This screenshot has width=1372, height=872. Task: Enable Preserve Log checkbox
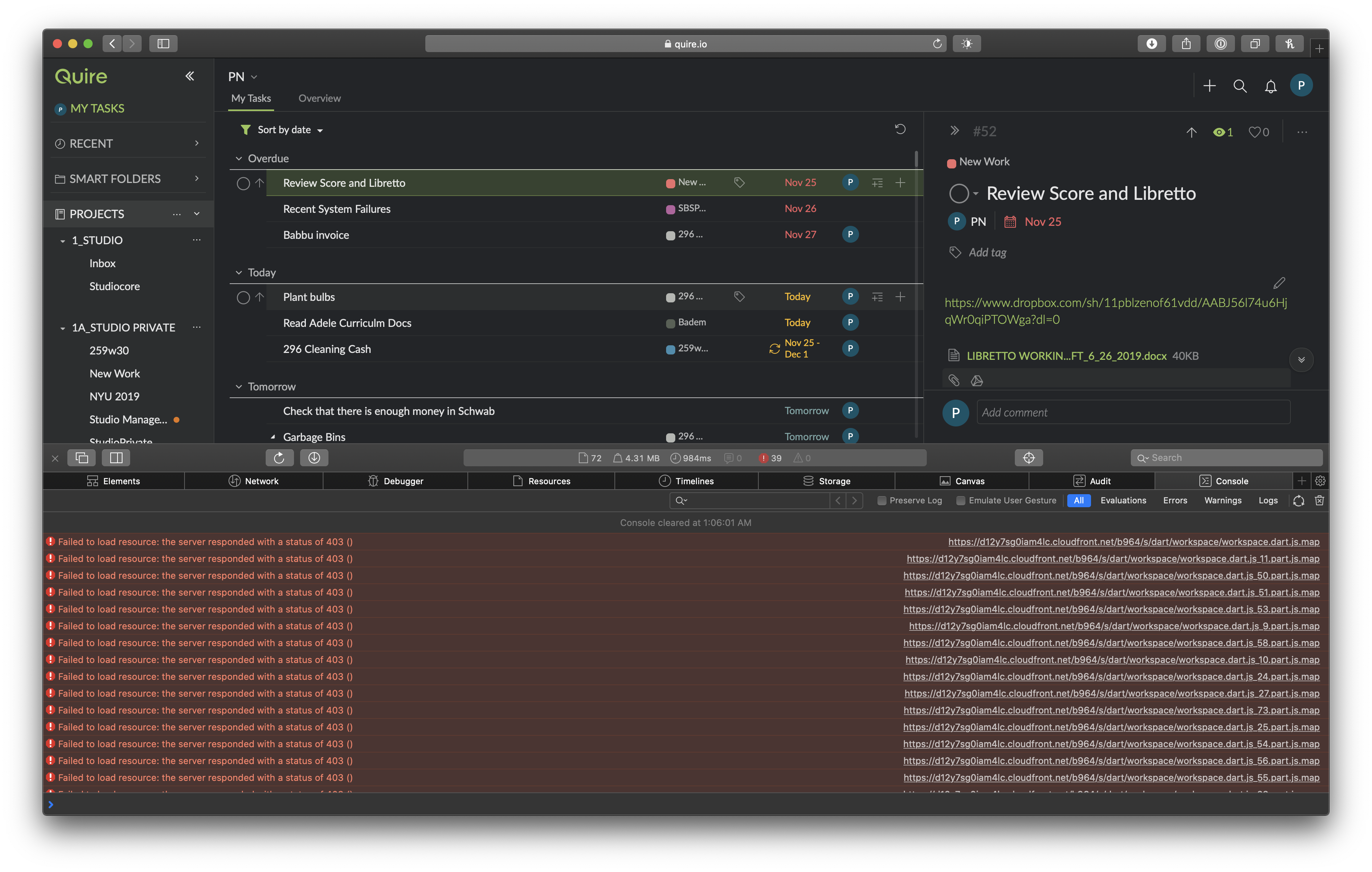coord(882,501)
